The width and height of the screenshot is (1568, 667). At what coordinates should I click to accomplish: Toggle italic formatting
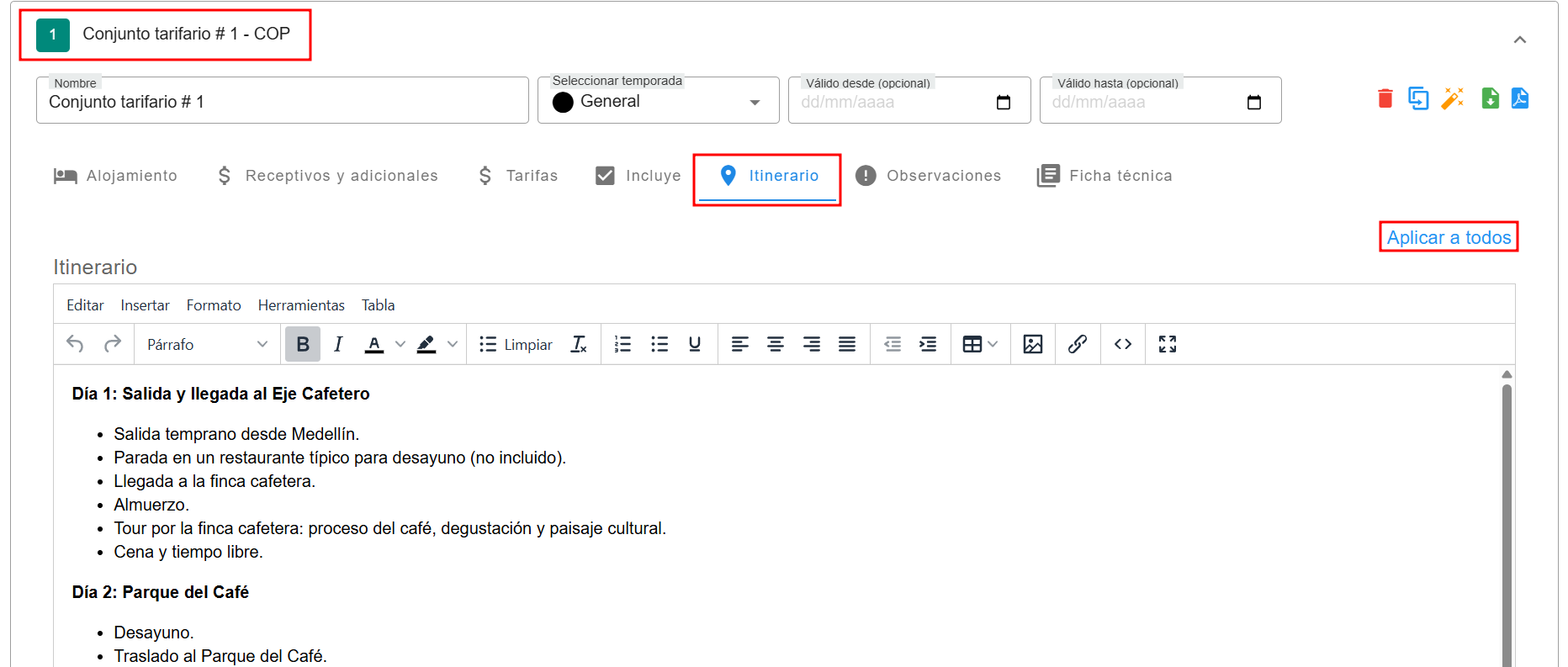(x=338, y=344)
